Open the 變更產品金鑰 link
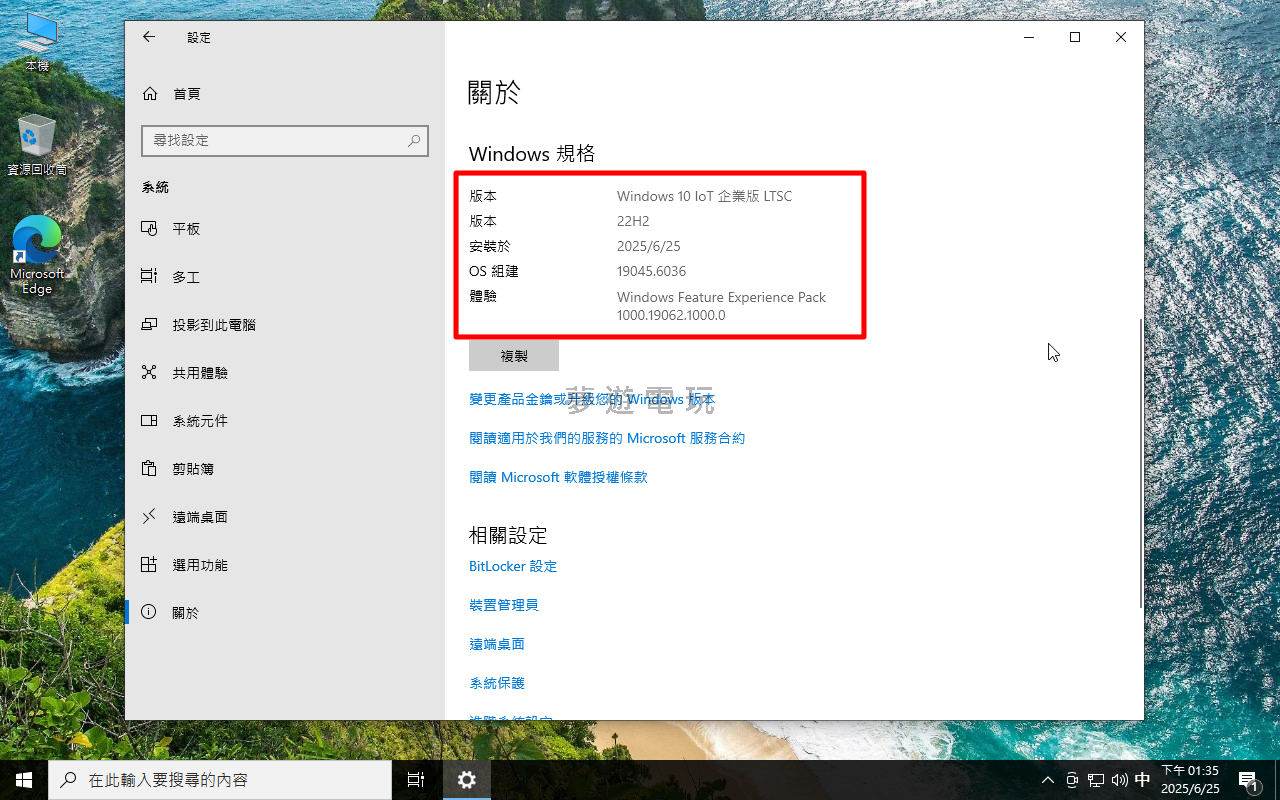Image resolution: width=1280 pixels, height=800 pixels. [592, 399]
